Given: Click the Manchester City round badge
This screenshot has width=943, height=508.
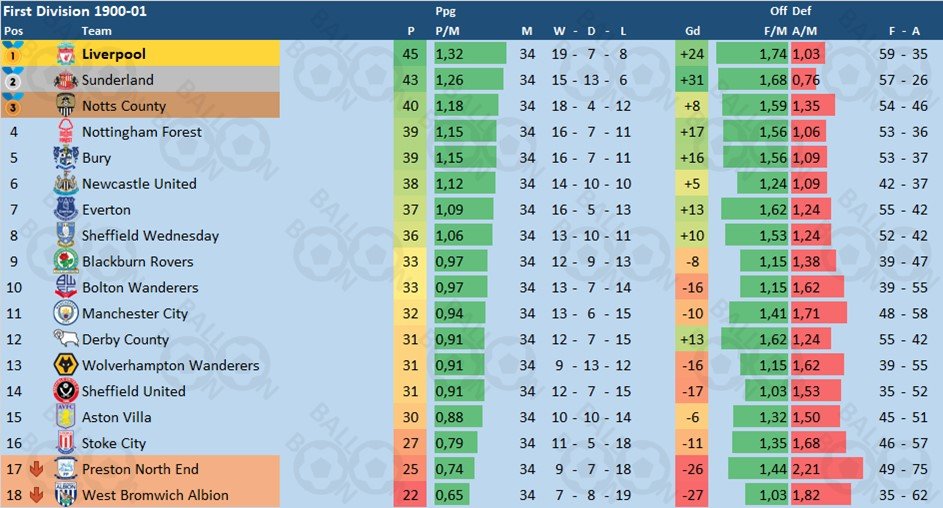Looking at the screenshot, I should tap(66, 313).
